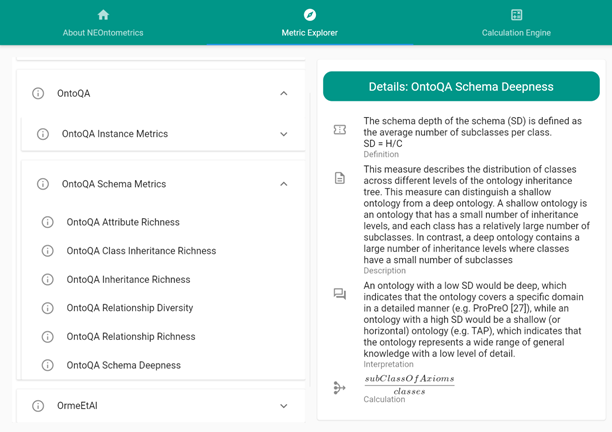The image size is (612, 432).
Task: Expand OntoQA Instance Metrics chevron
Action: pyautogui.click(x=284, y=134)
